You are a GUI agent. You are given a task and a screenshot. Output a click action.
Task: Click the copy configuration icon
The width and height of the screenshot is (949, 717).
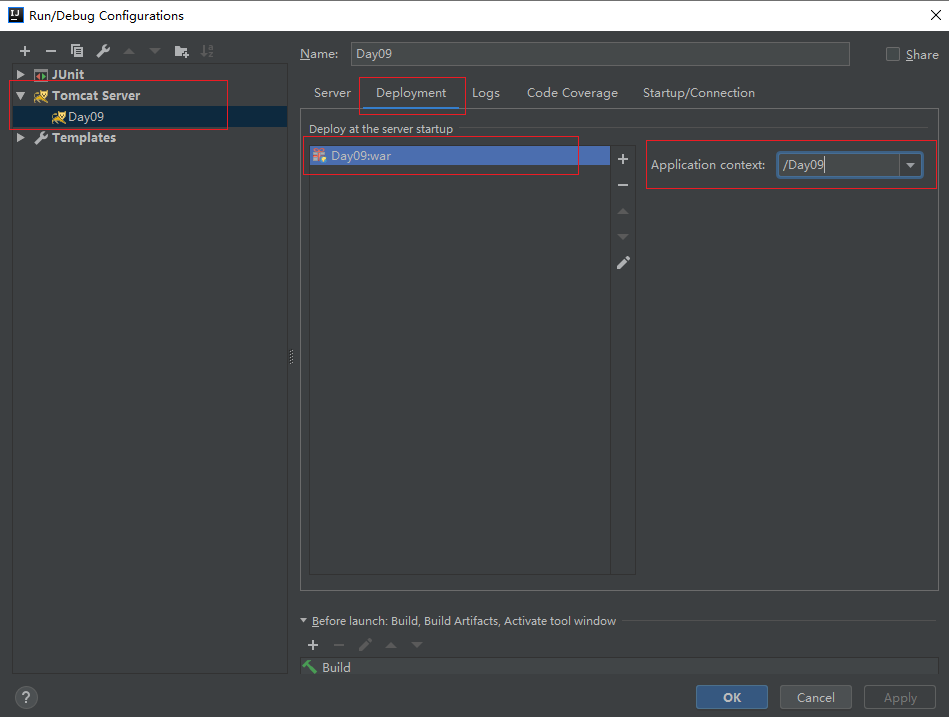click(x=77, y=51)
